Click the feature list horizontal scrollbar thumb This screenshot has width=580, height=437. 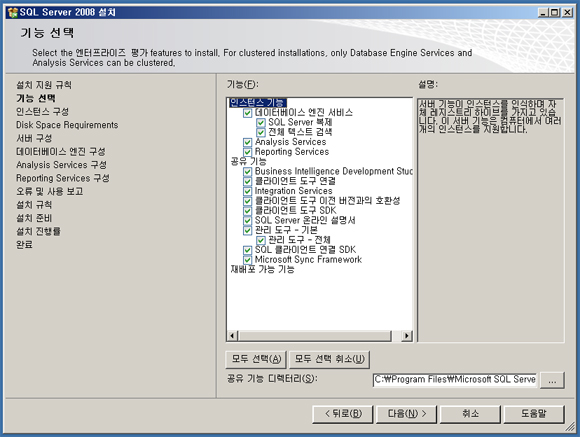[314, 336]
